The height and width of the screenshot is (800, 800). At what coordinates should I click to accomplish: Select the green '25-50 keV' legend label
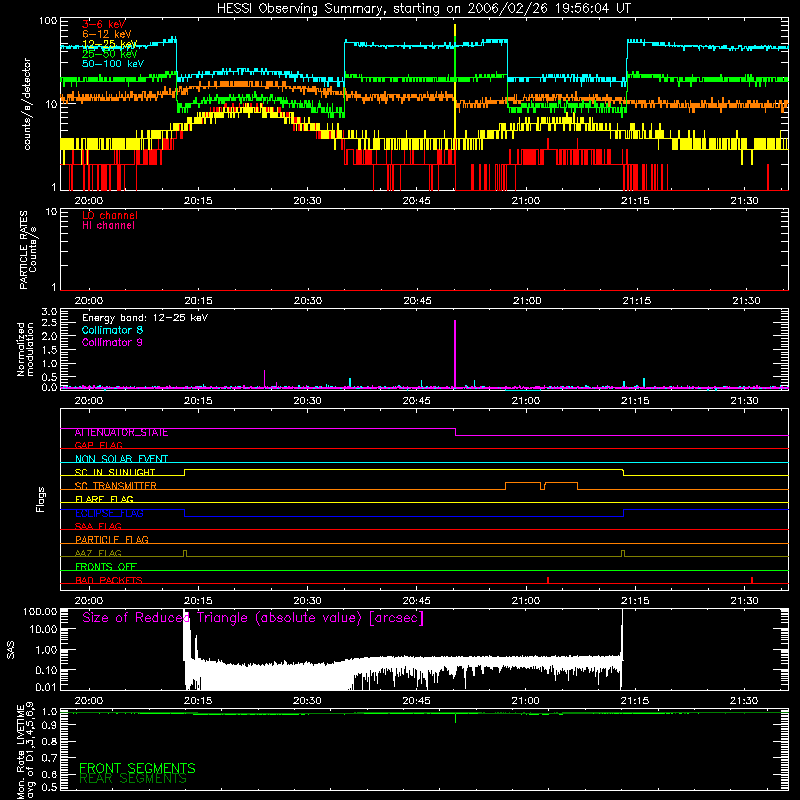pyautogui.click(x=109, y=54)
